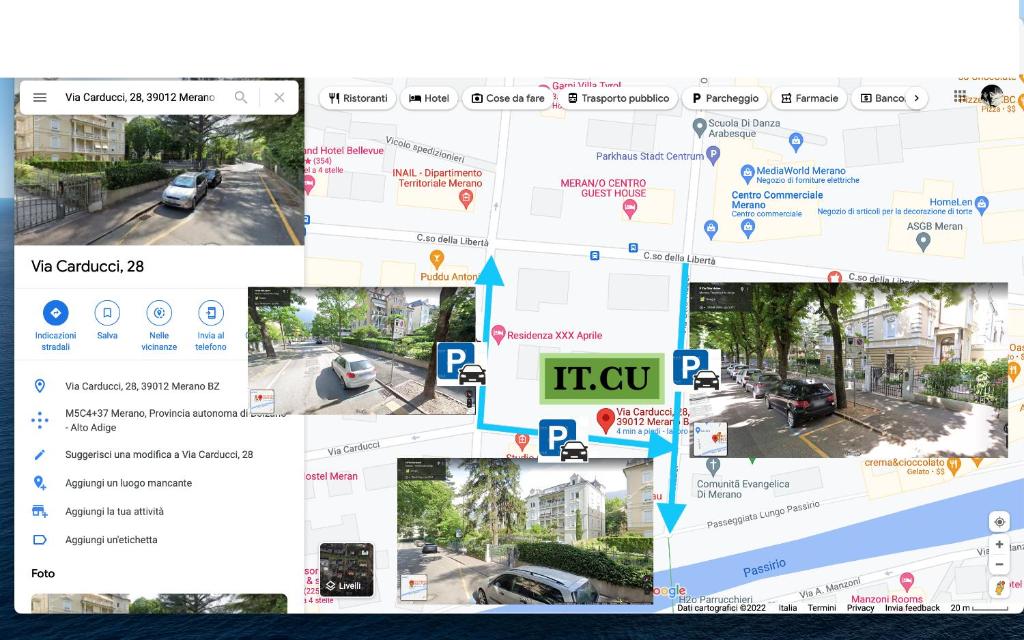Click address Via Carducci, 28, 39012 Merano BZ

click(x=142, y=386)
